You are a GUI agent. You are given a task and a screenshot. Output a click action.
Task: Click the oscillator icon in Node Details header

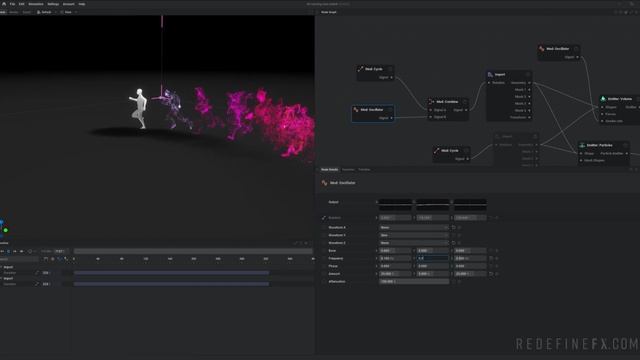324,183
